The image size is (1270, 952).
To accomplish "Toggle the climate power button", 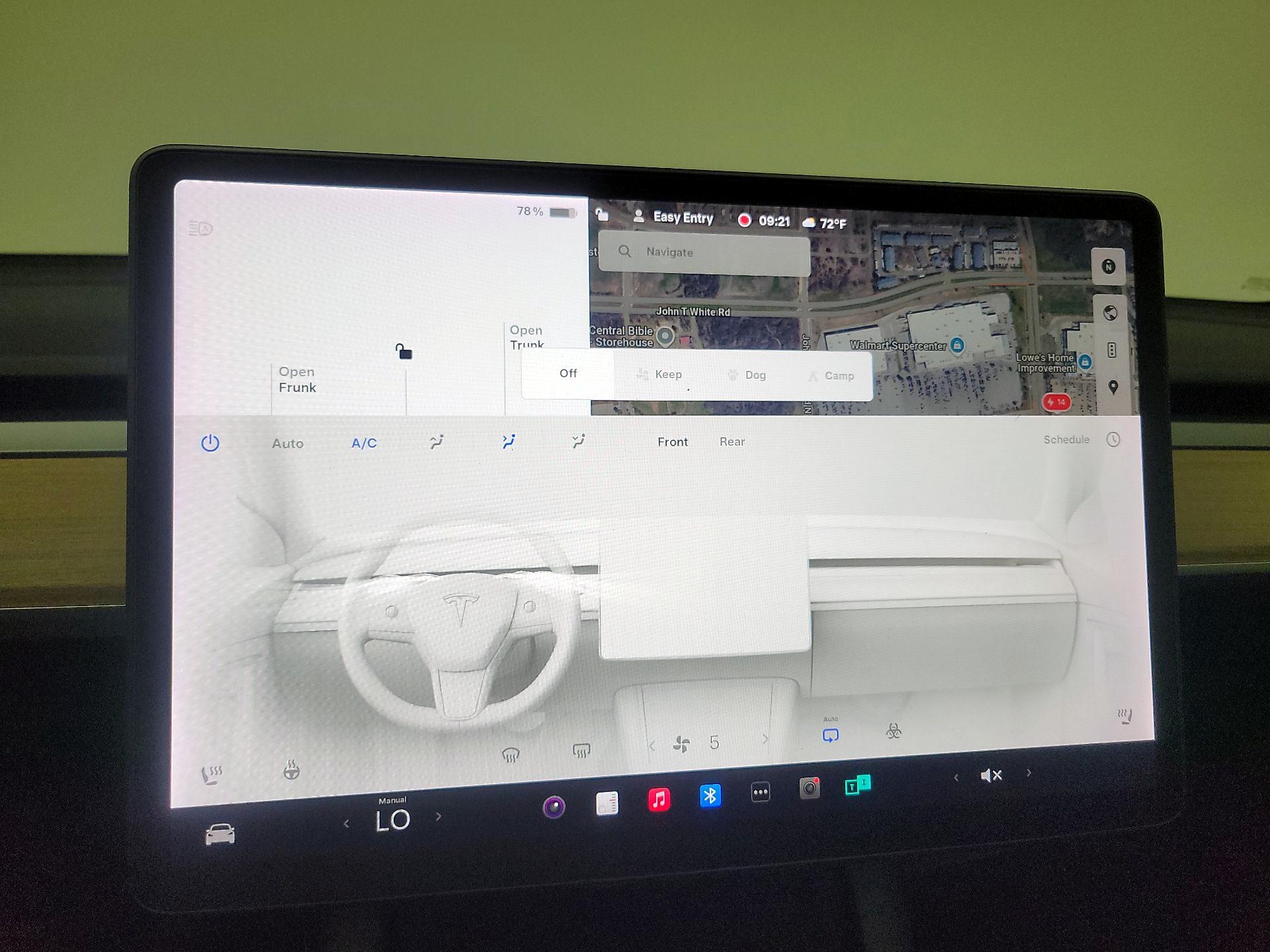I will point(210,443).
